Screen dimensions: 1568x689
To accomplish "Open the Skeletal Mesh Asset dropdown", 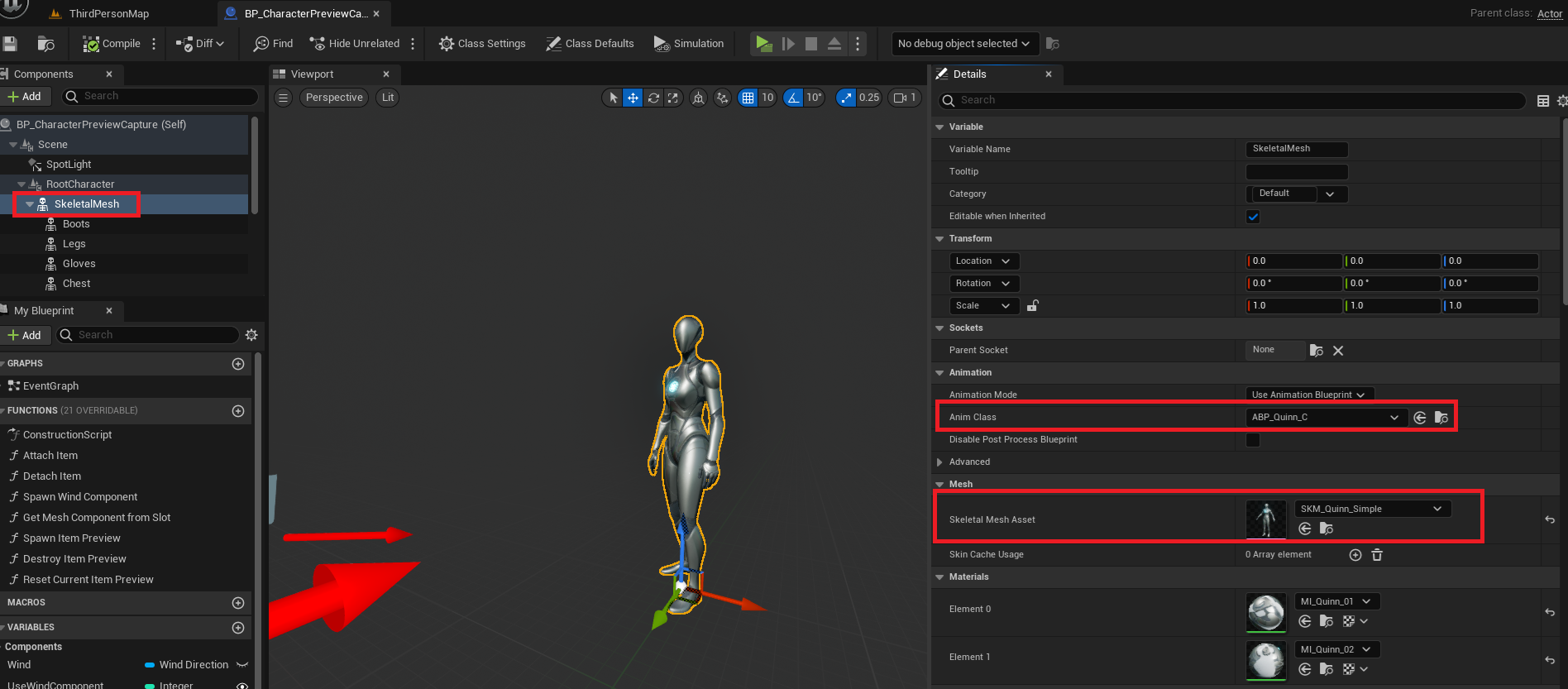I will point(1371,509).
